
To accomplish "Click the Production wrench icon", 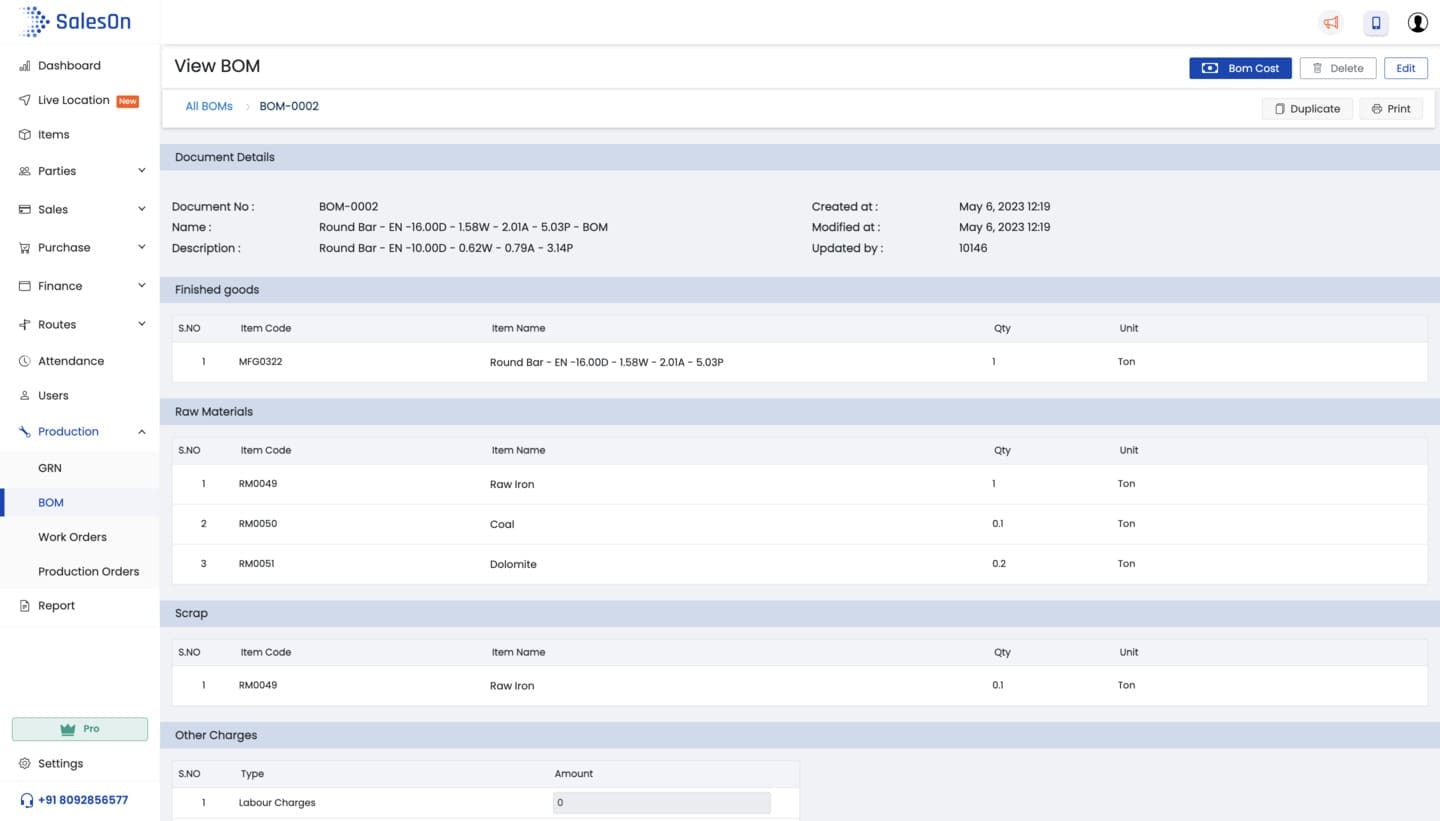I will click(25, 432).
